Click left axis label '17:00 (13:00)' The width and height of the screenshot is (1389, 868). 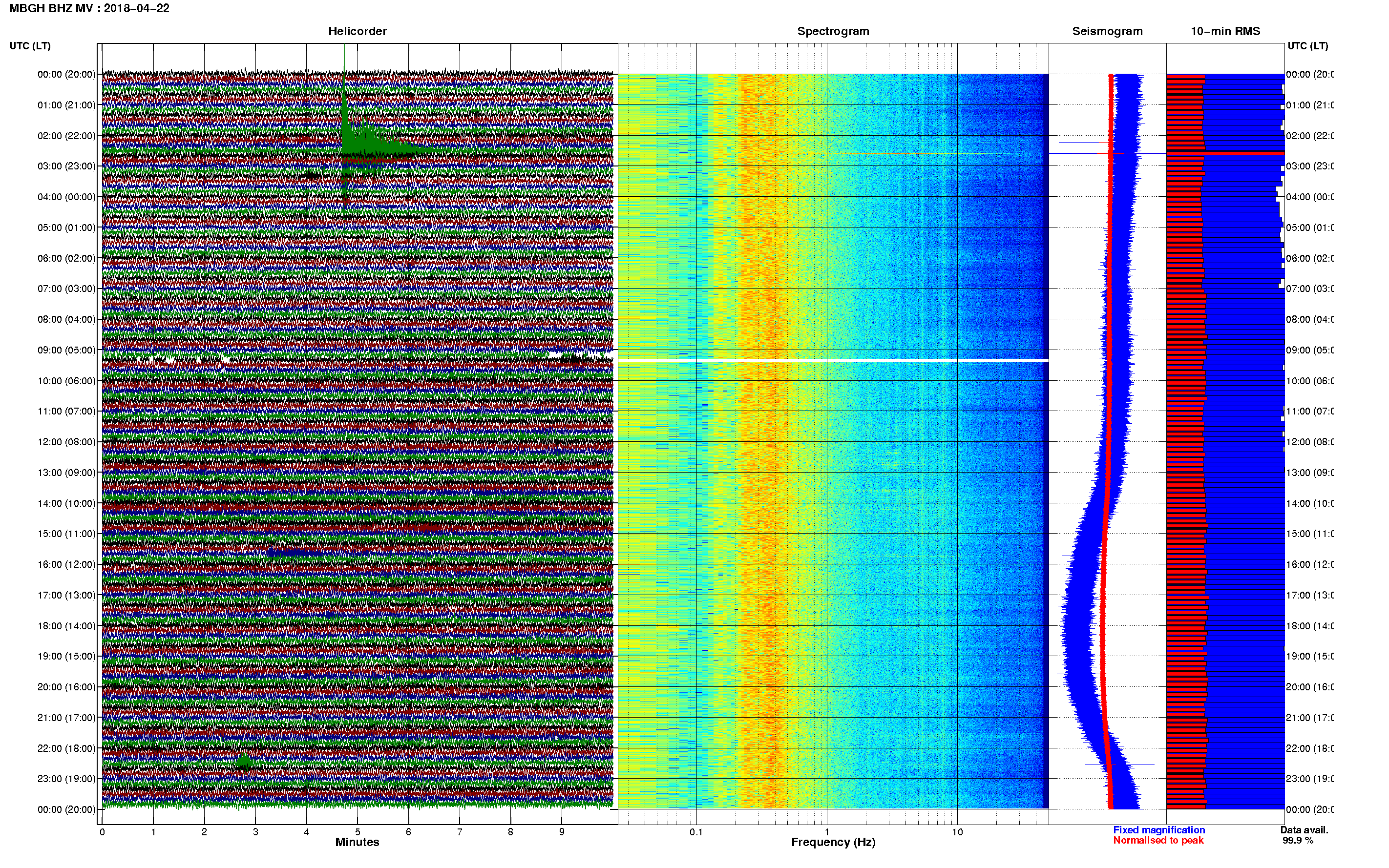(x=66, y=595)
